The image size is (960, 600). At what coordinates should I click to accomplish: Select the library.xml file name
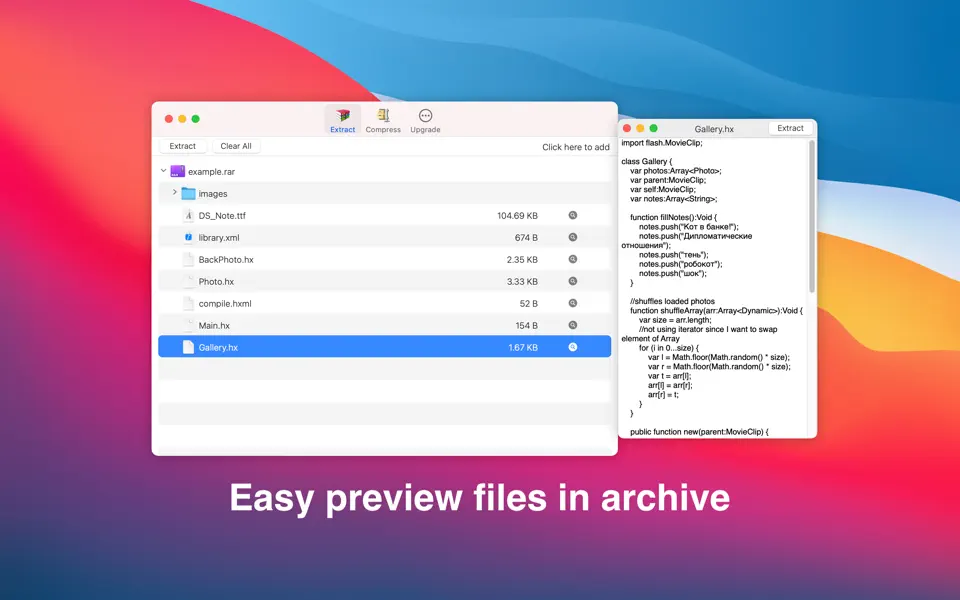(x=219, y=238)
